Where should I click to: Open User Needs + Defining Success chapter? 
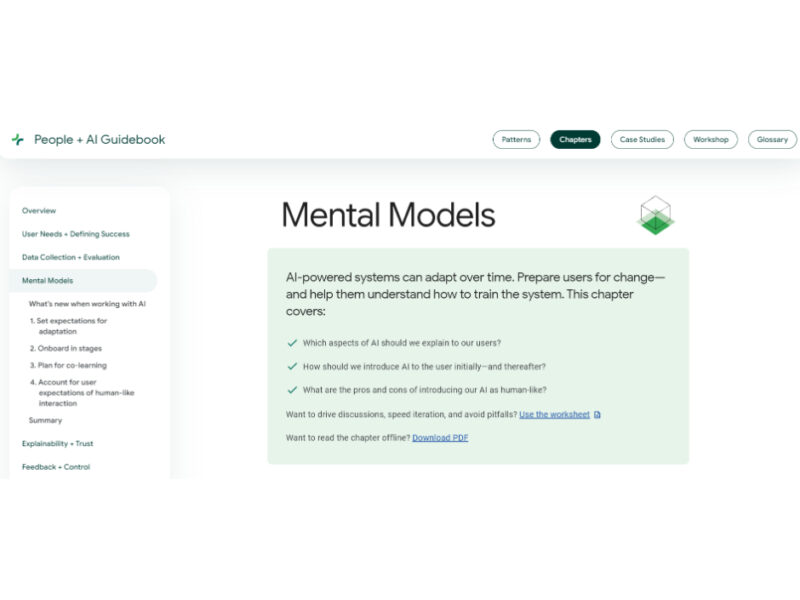[x=75, y=234]
